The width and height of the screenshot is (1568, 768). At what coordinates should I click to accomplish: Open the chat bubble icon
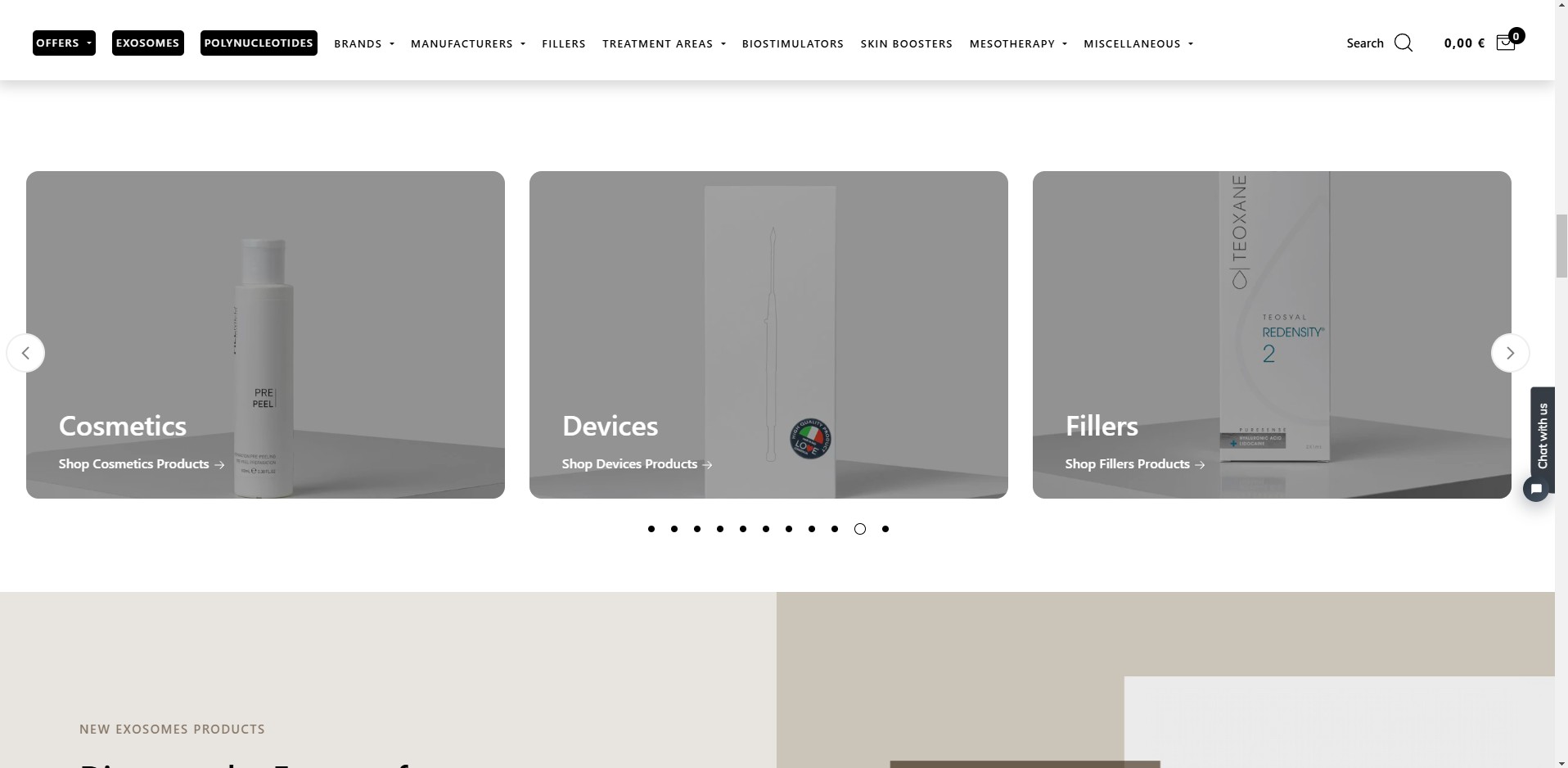pos(1536,489)
